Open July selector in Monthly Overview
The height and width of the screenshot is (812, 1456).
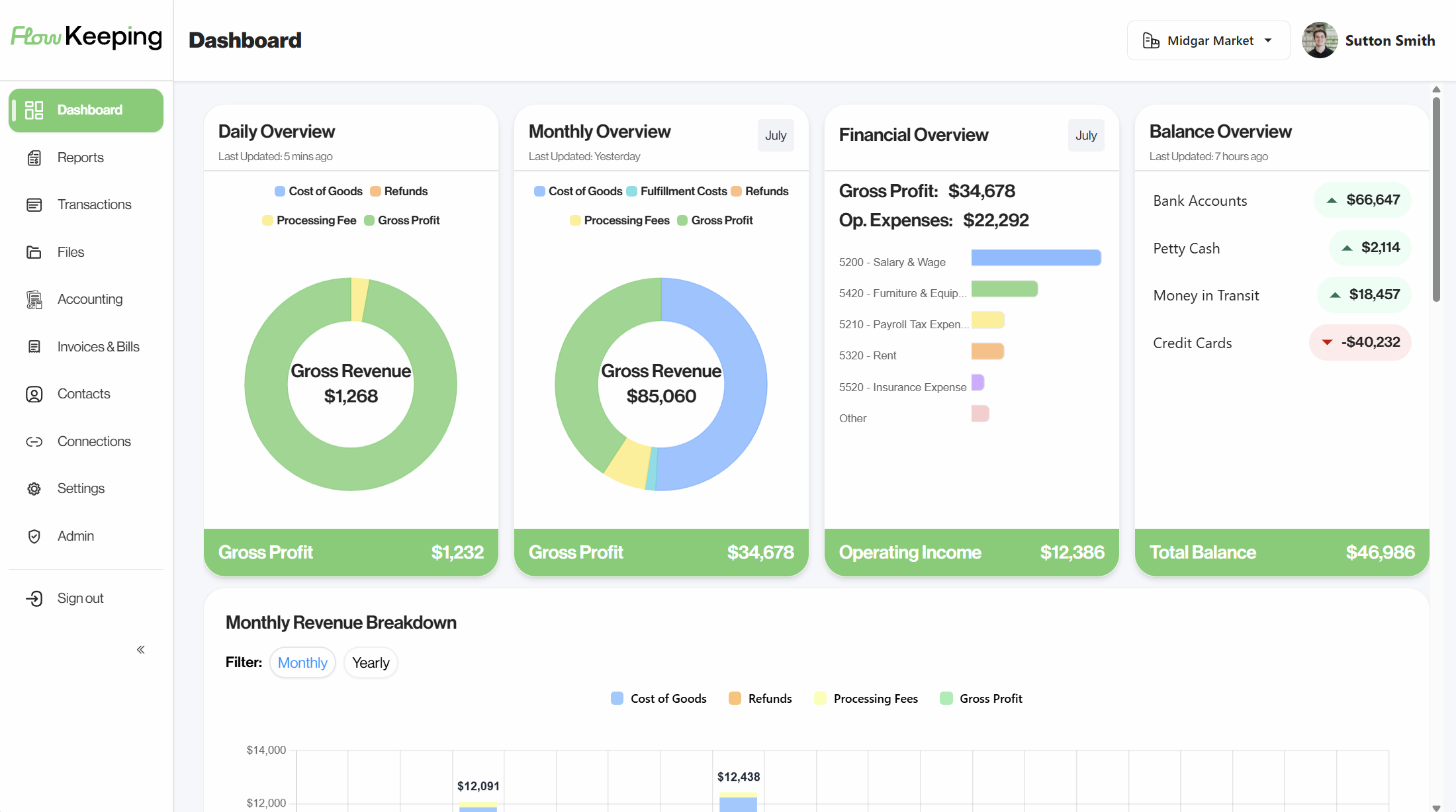(x=776, y=136)
